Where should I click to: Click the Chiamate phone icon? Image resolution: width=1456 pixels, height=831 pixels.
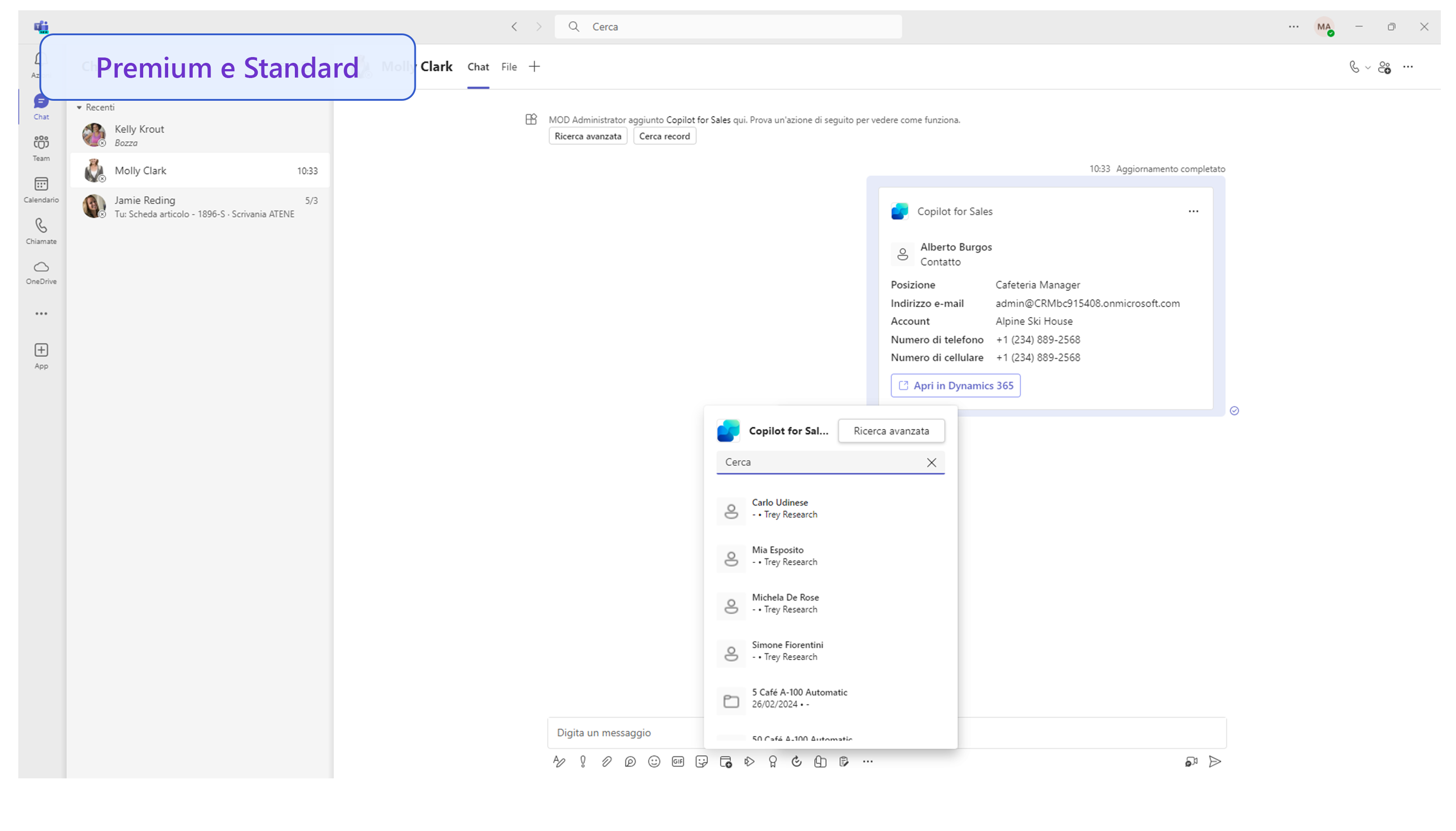41,230
